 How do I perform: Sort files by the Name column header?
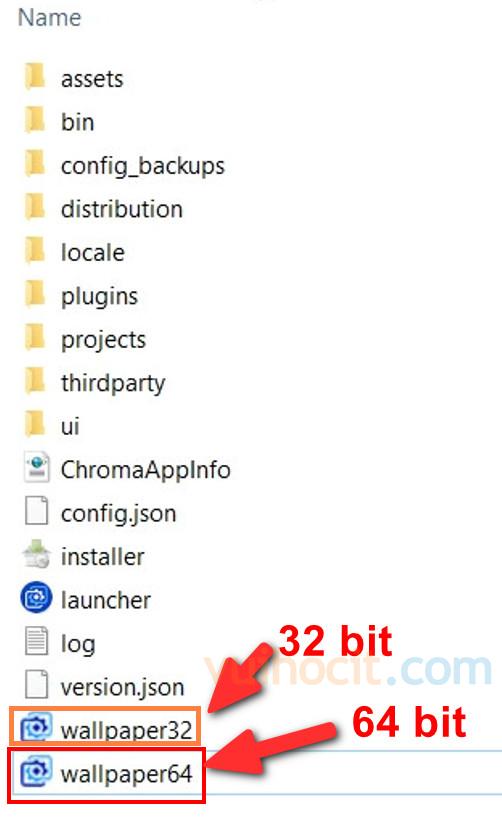[x=50, y=18]
